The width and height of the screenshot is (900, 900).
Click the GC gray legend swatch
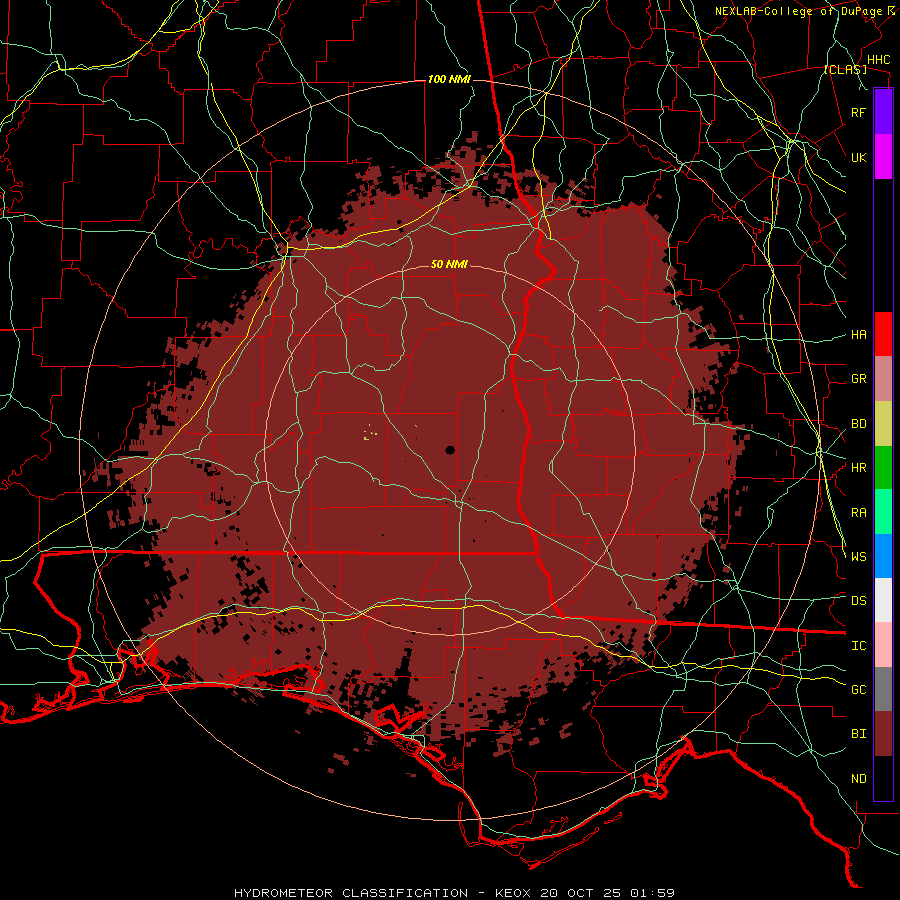tap(883, 689)
